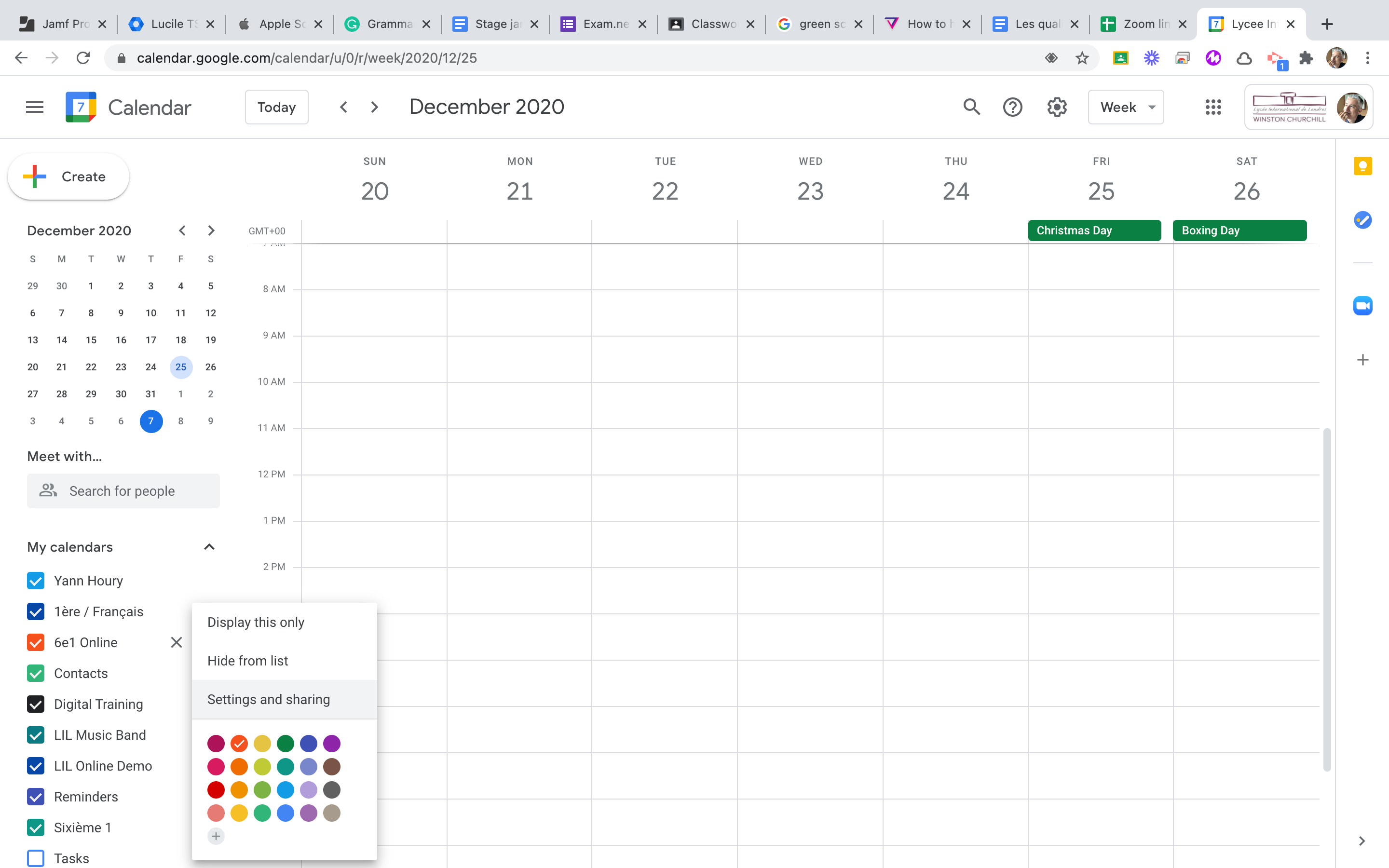Screen dimensions: 1389x868
Task: Collapse the My calendars section
Action: pyautogui.click(x=209, y=547)
